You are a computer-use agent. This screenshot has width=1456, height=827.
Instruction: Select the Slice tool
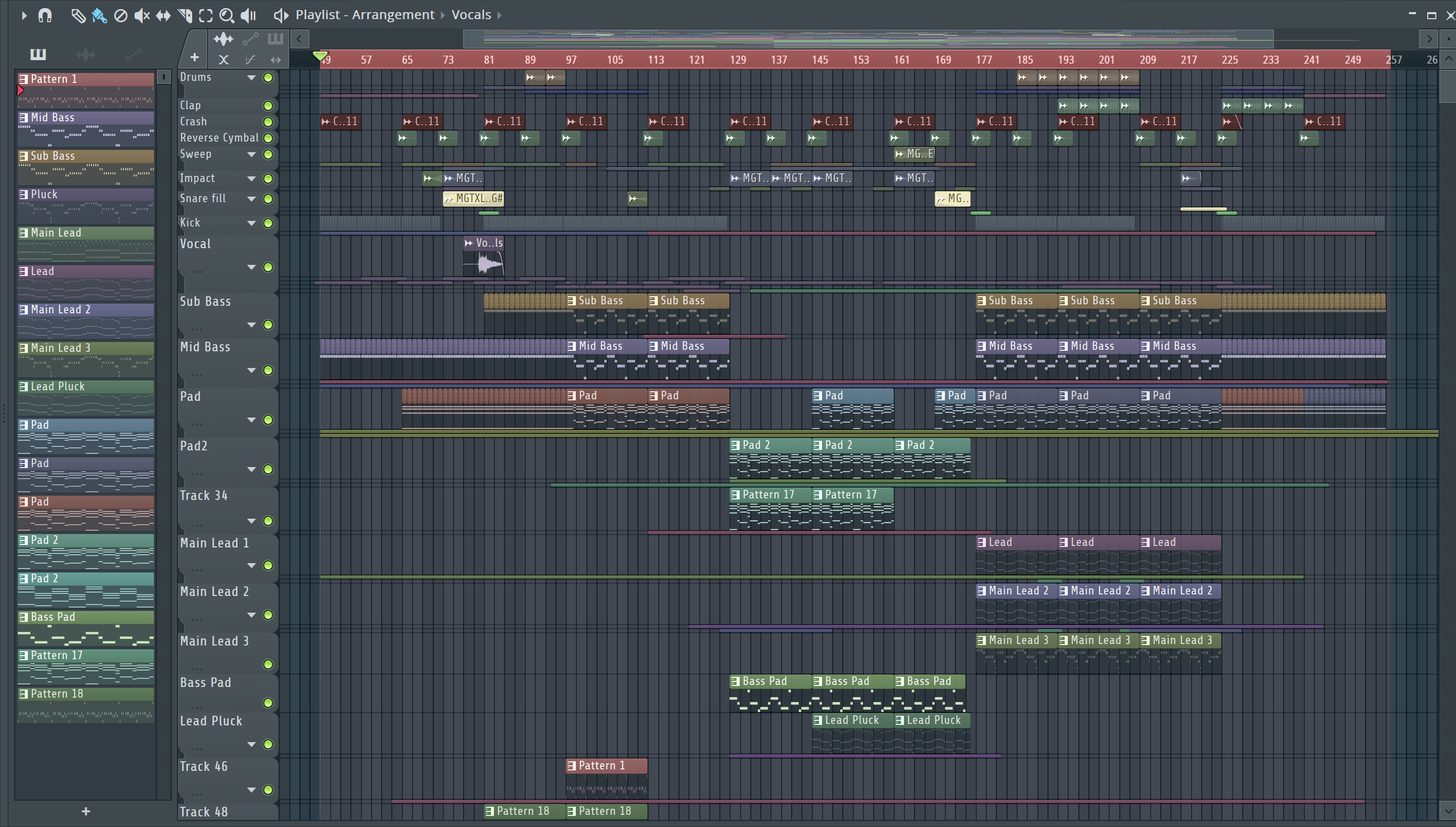pyautogui.click(x=185, y=15)
